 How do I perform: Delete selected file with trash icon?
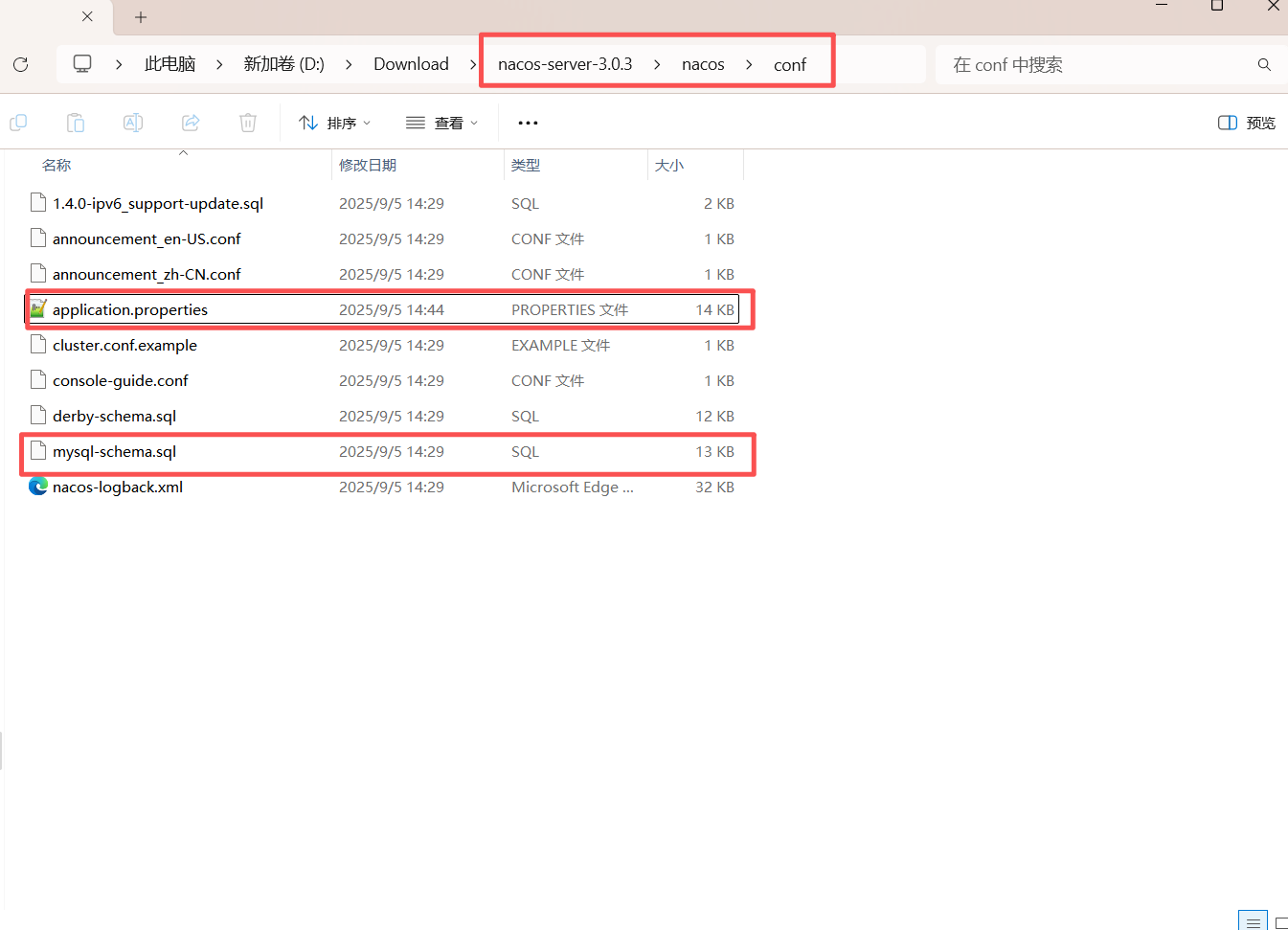[x=248, y=123]
